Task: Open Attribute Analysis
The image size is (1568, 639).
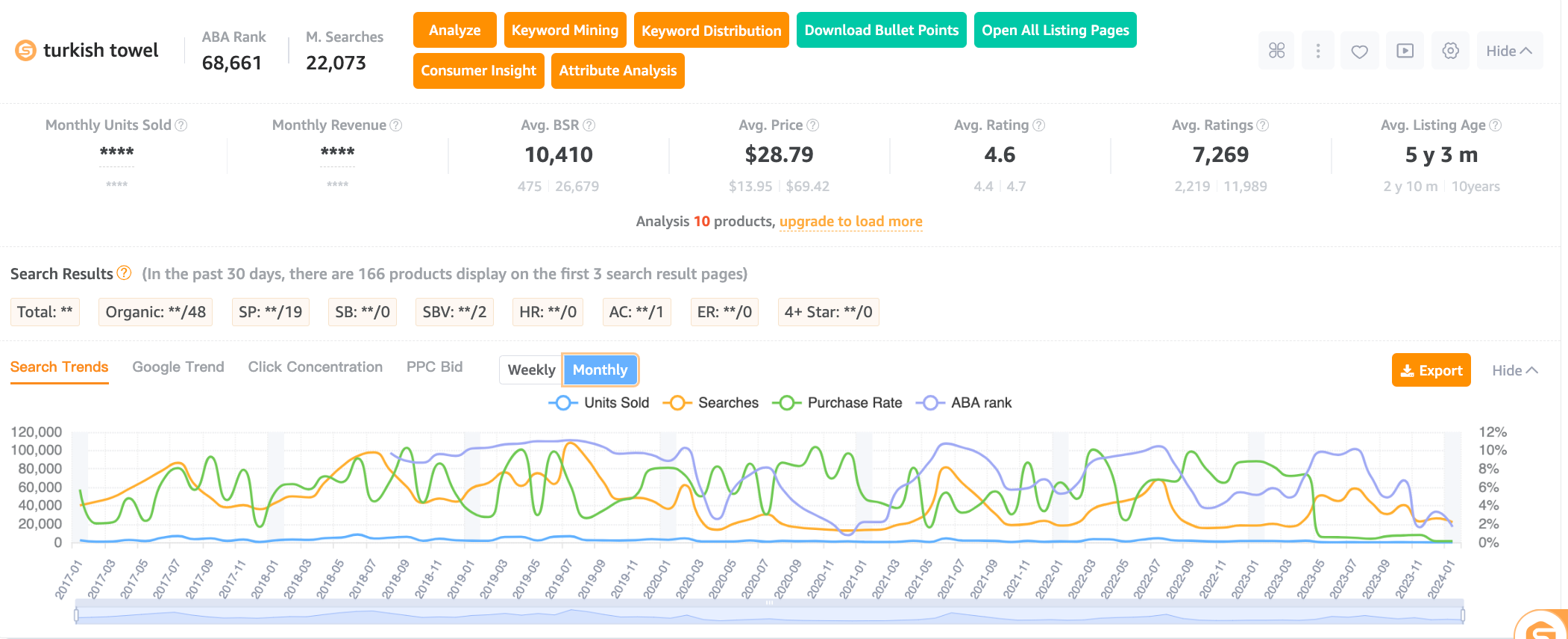Action: (618, 70)
